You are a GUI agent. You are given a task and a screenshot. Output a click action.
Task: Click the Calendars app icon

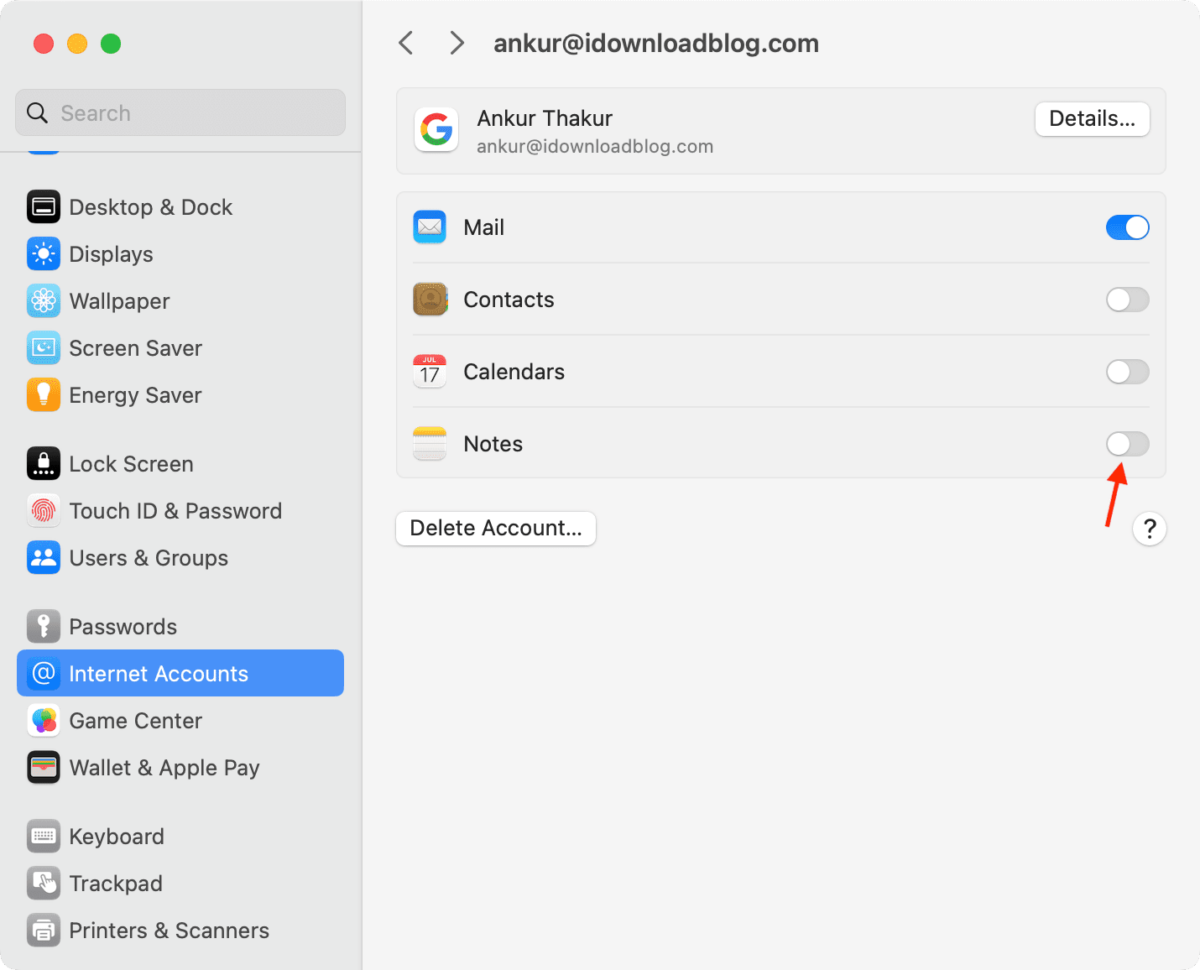430,371
